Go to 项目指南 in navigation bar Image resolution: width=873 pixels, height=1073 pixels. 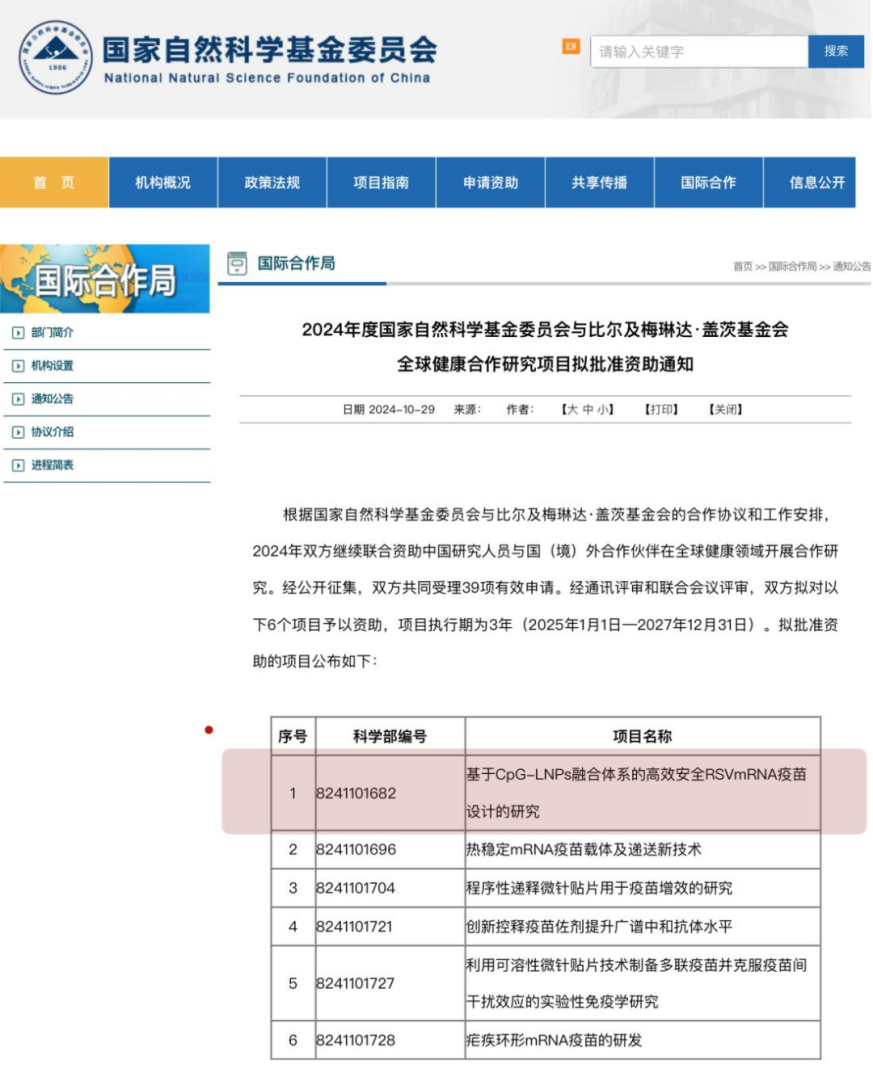(381, 182)
